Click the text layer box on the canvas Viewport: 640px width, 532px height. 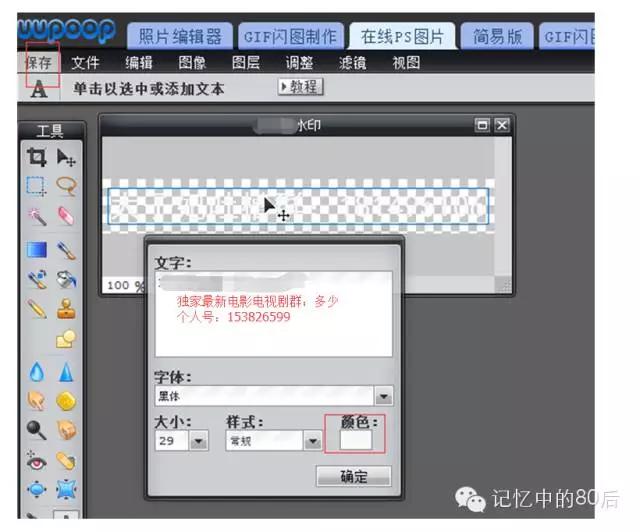pyautogui.click(x=298, y=206)
